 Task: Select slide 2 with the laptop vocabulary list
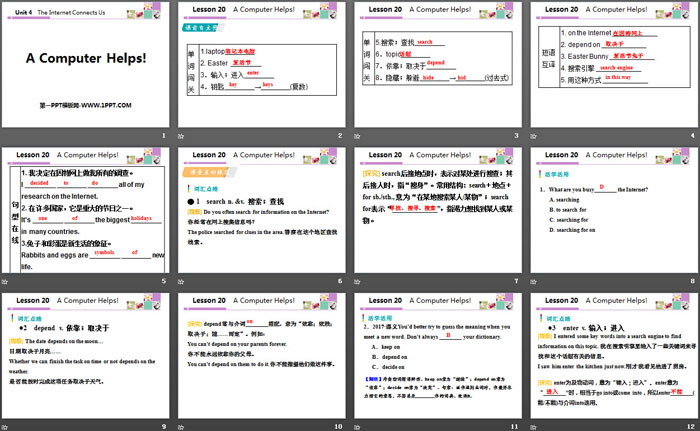point(262,64)
